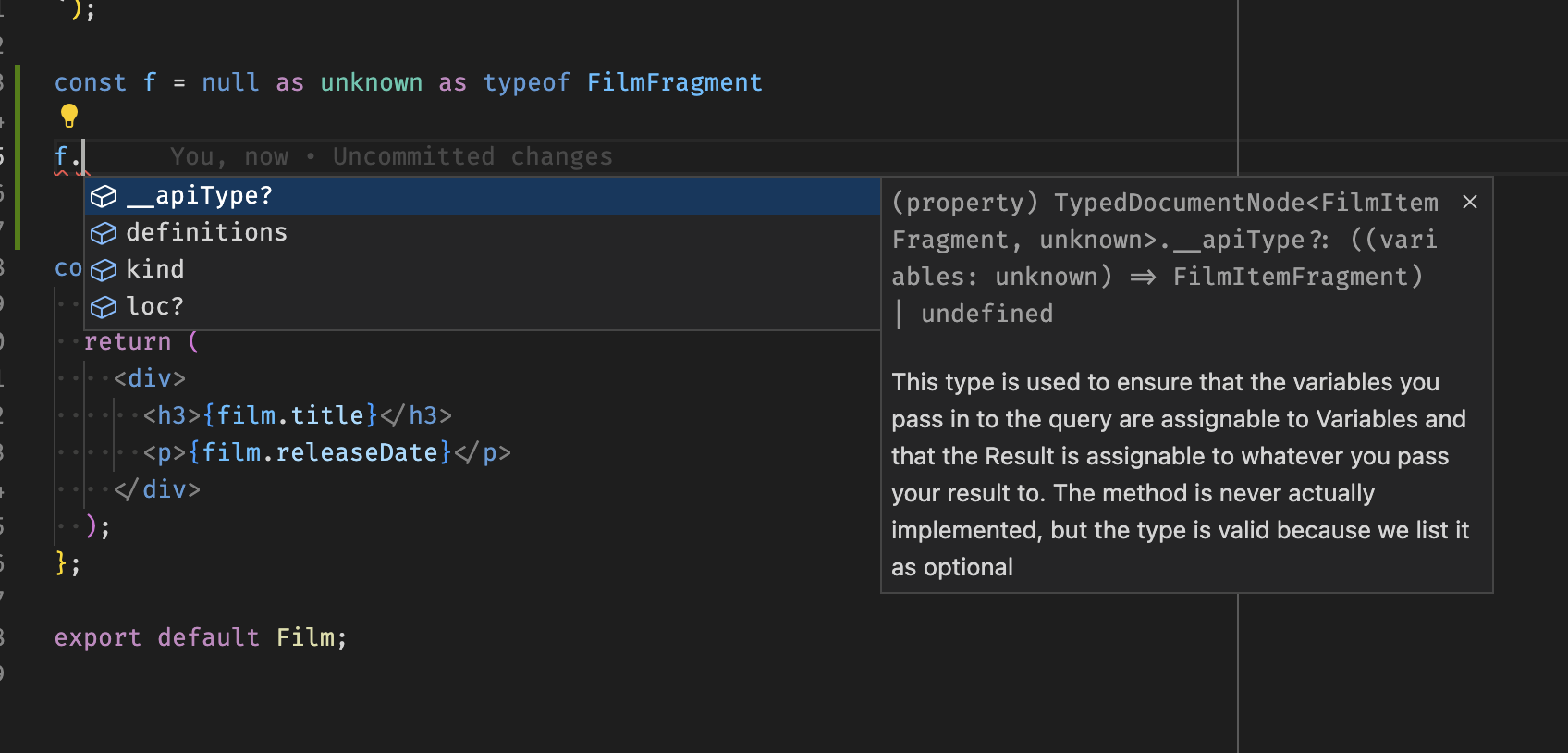Choose the definitions autocomplete entry
This screenshot has width=1568, height=753.
click(207, 233)
